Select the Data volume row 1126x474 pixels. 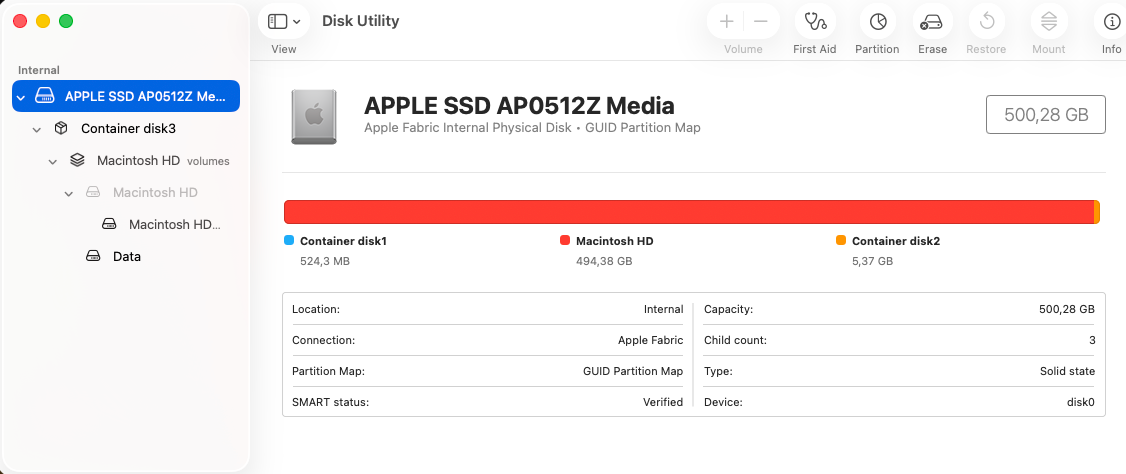tap(126, 256)
